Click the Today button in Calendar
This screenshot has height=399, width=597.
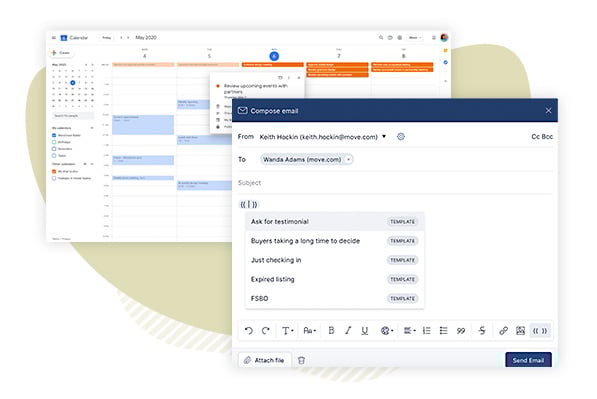[x=107, y=37]
